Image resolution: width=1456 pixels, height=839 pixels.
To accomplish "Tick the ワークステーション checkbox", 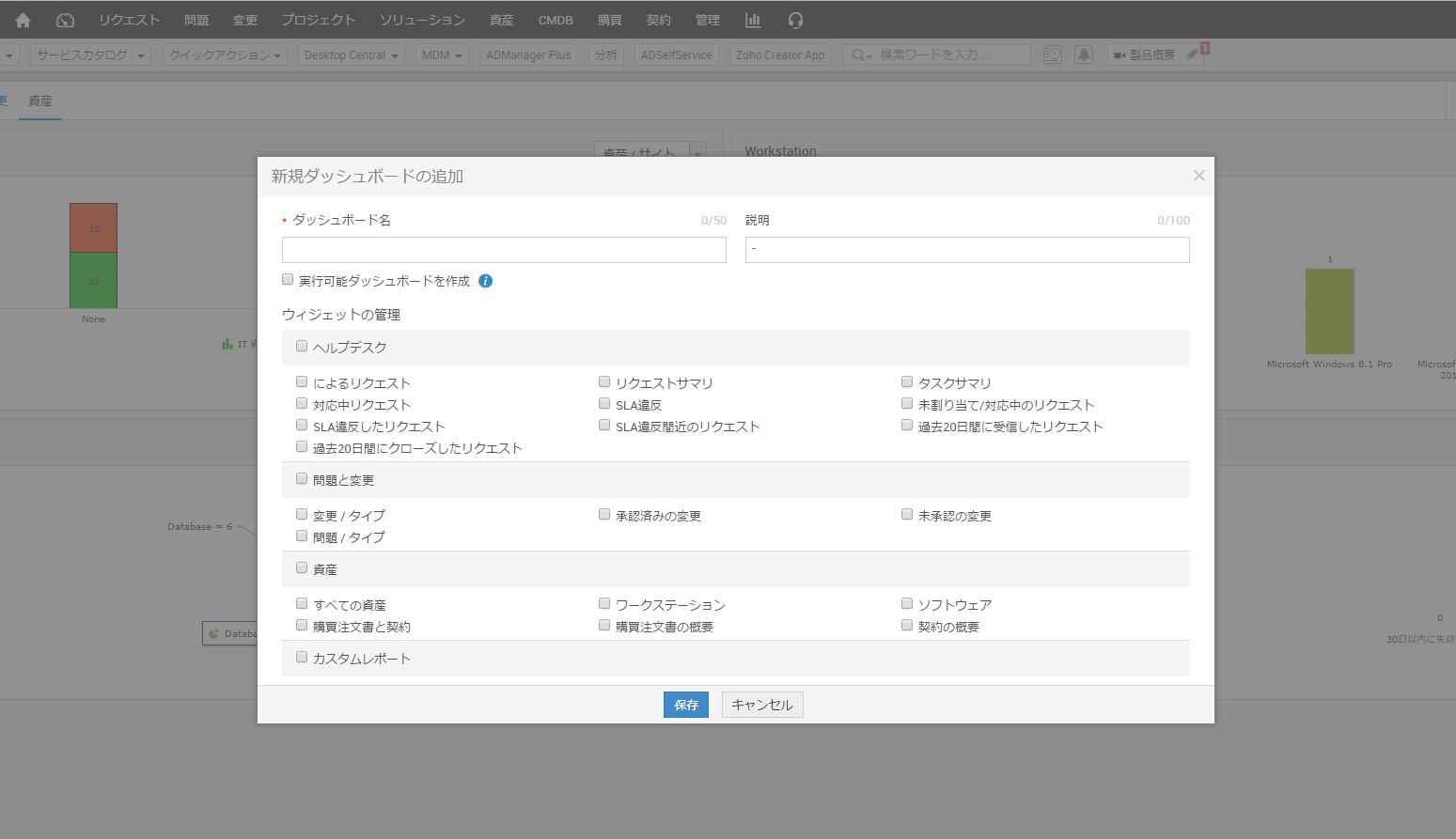I will click(x=604, y=604).
